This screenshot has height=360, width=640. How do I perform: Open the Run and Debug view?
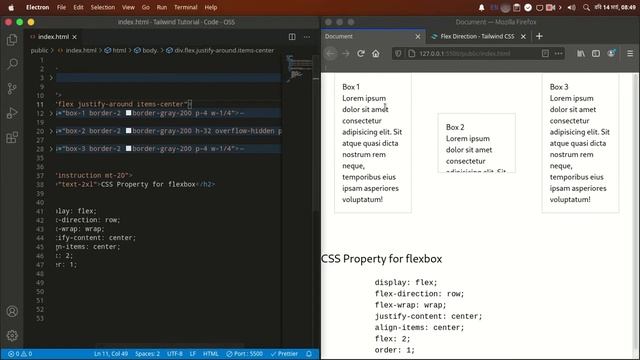pos(12,113)
